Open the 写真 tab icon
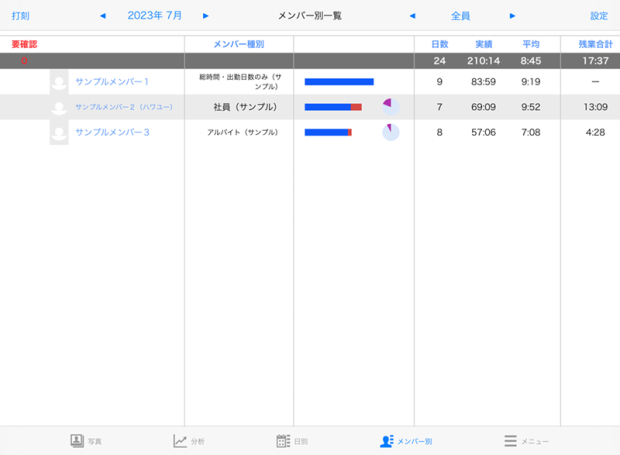620x455 pixels. (x=77, y=441)
